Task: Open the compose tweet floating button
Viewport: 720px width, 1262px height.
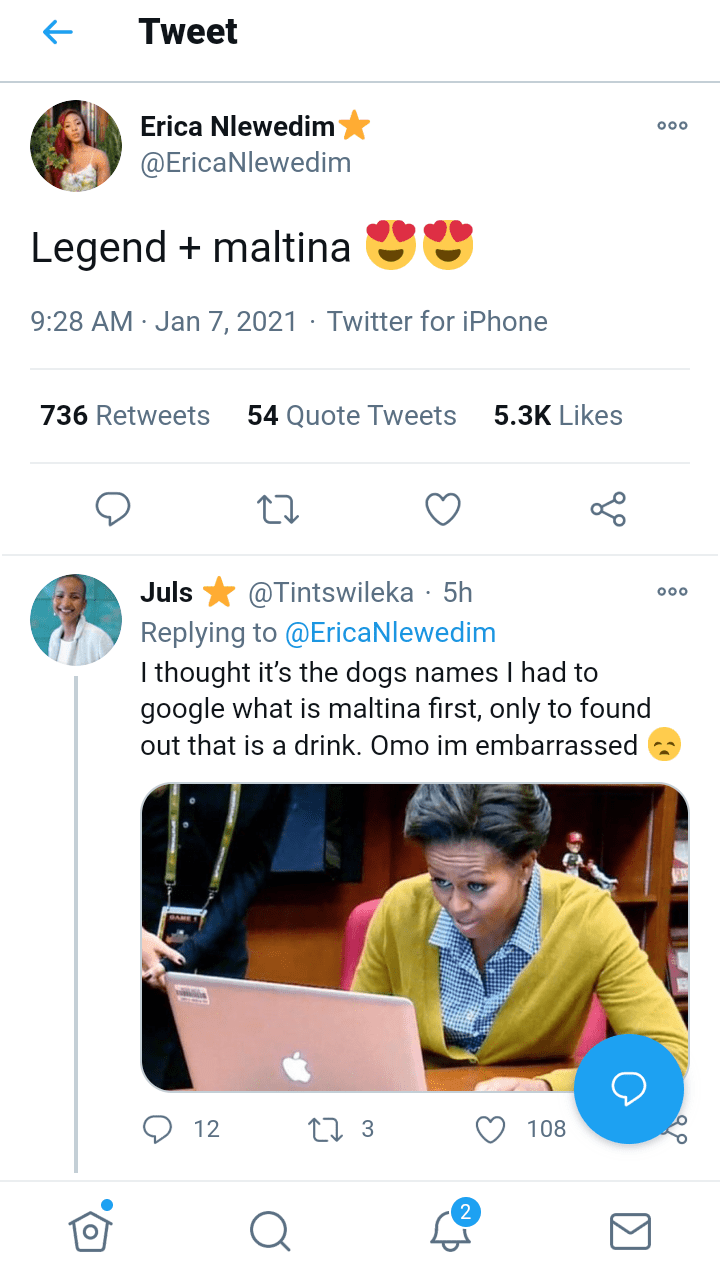Action: (629, 1089)
